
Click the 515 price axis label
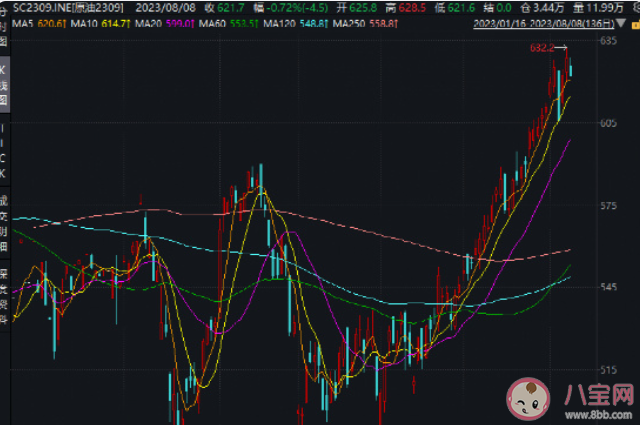(607, 369)
